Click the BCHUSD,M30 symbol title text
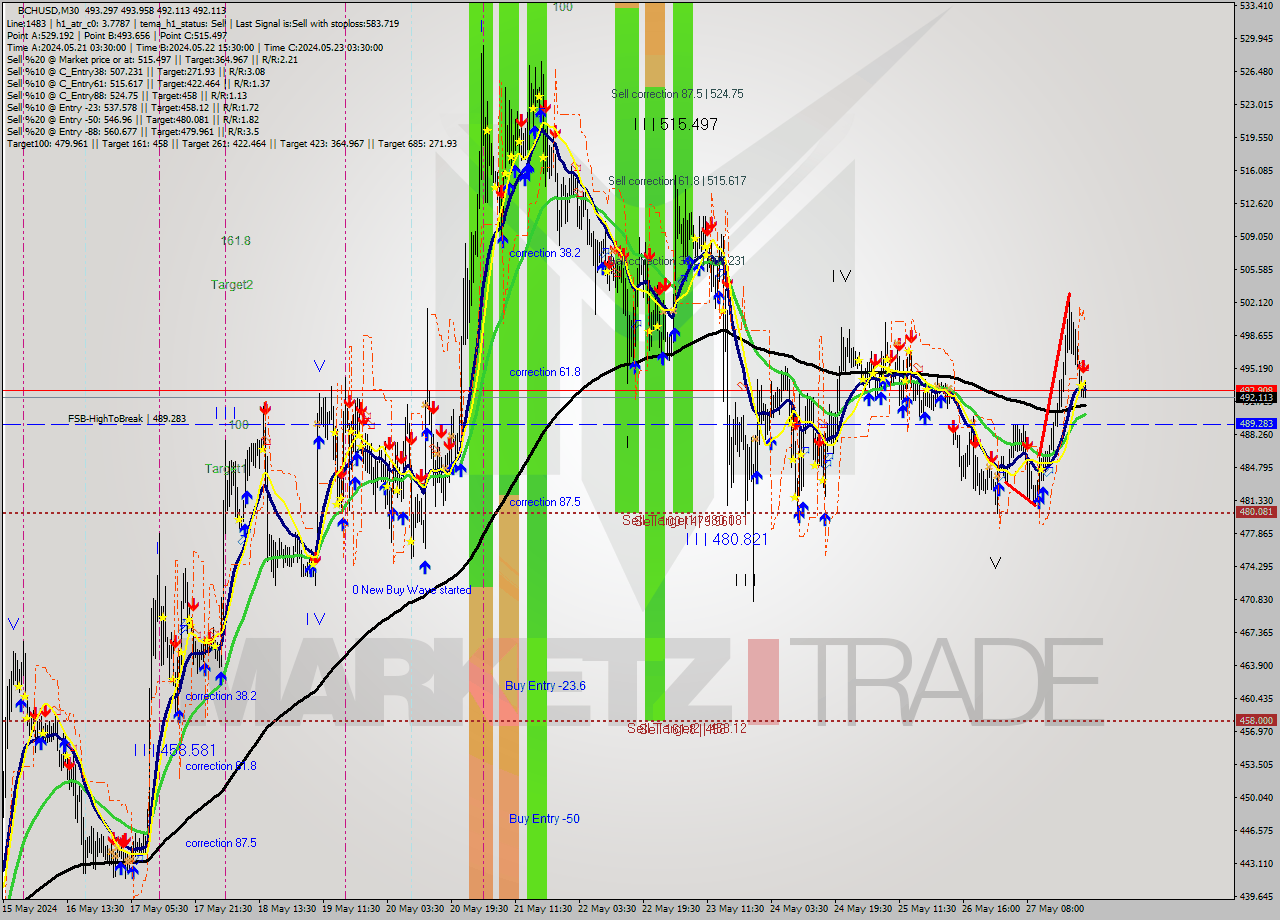 [x=49, y=10]
